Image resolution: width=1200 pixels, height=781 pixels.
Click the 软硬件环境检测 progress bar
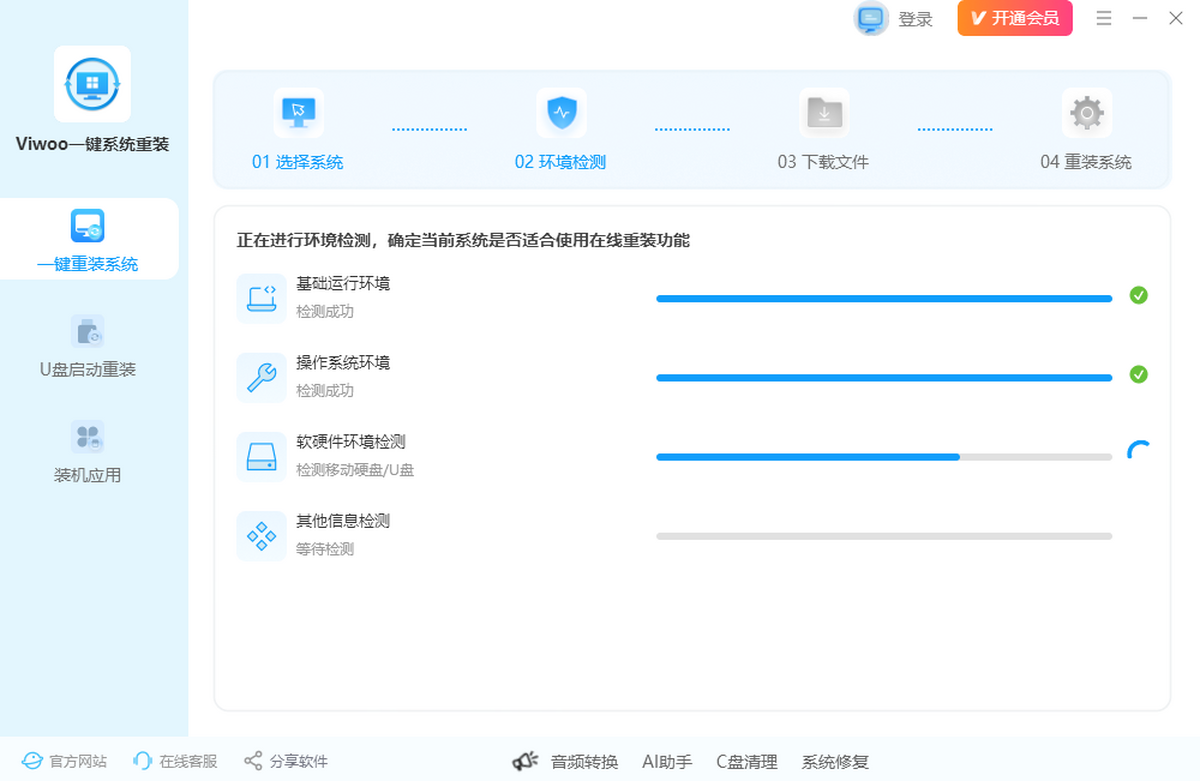884,456
